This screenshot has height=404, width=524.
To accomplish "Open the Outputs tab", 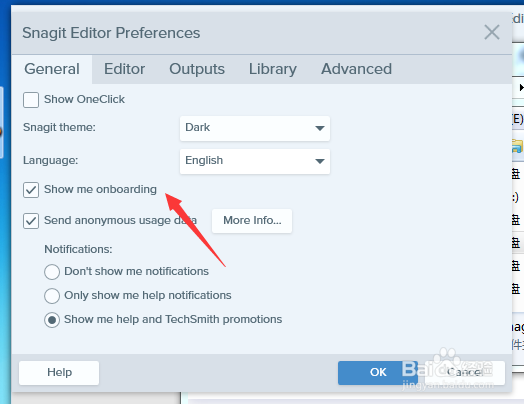I will (197, 69).
